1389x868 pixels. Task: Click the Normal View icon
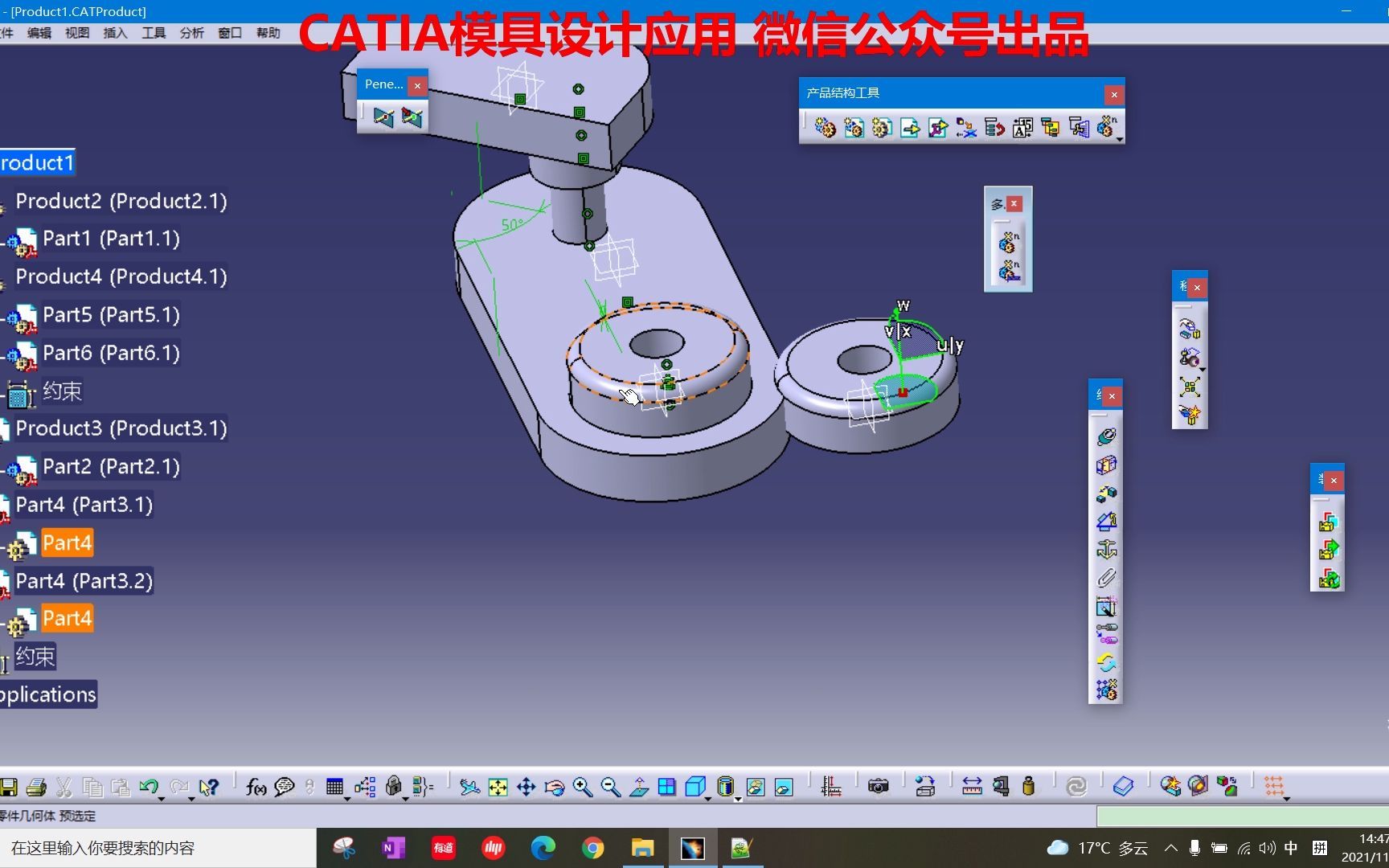point(639,787)
